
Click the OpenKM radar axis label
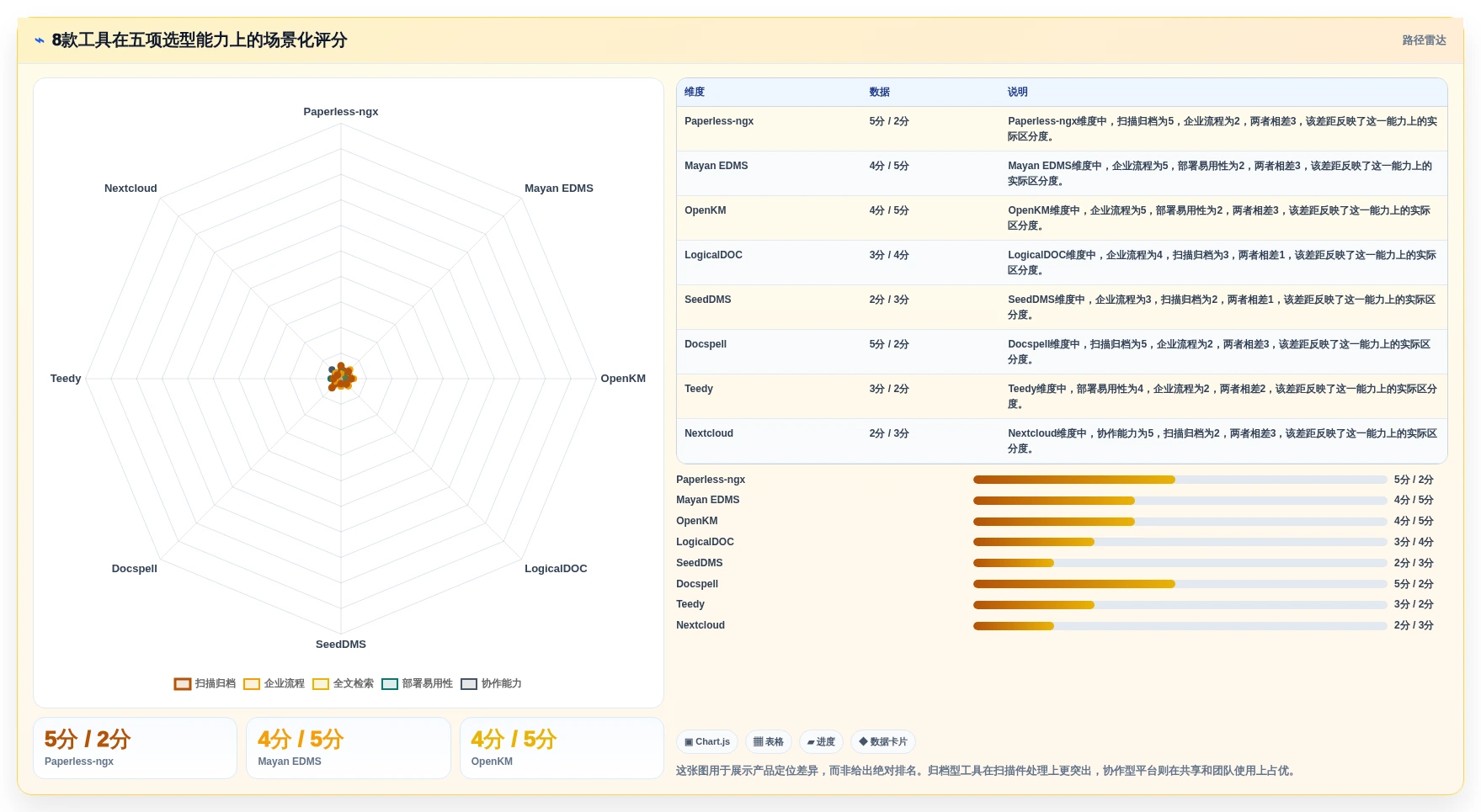pyautogui.click(x=623, y=379)
